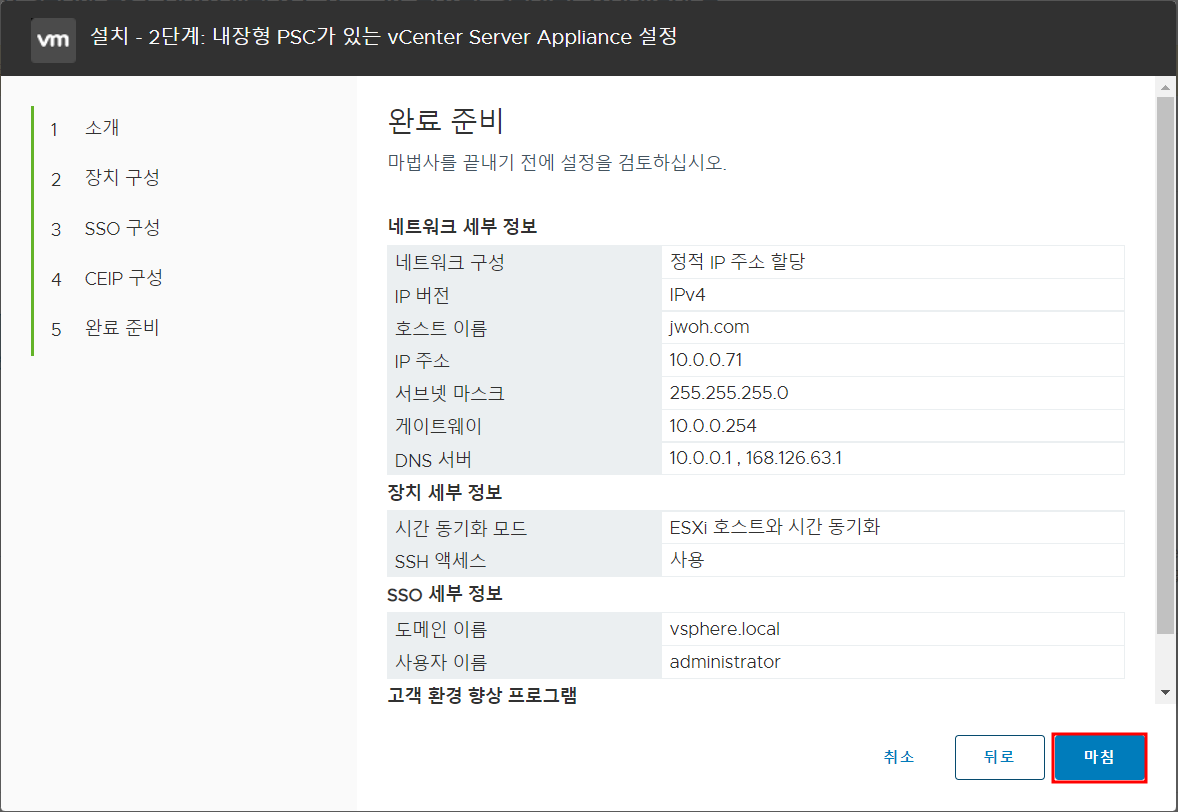Click the SSH 액세스 label cell
The width and height of the screenshot is (1178, 812).
pos(524,560)
